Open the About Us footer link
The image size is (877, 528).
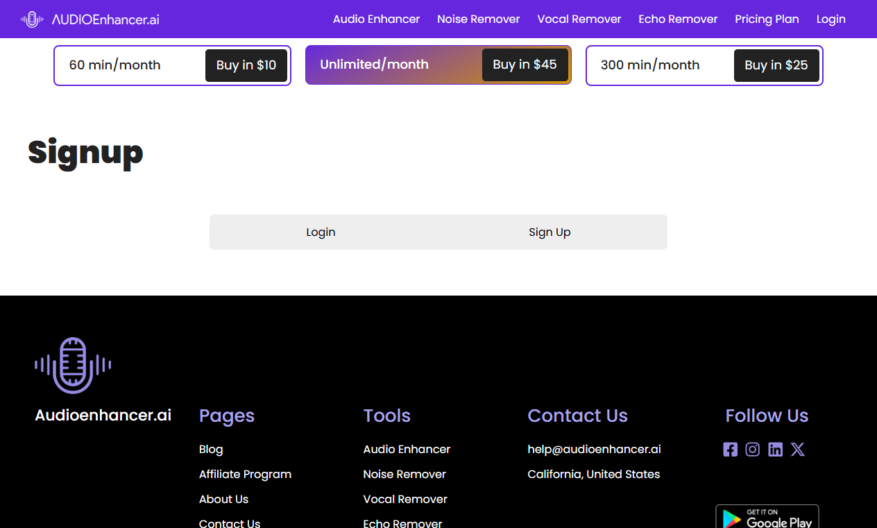224,499
